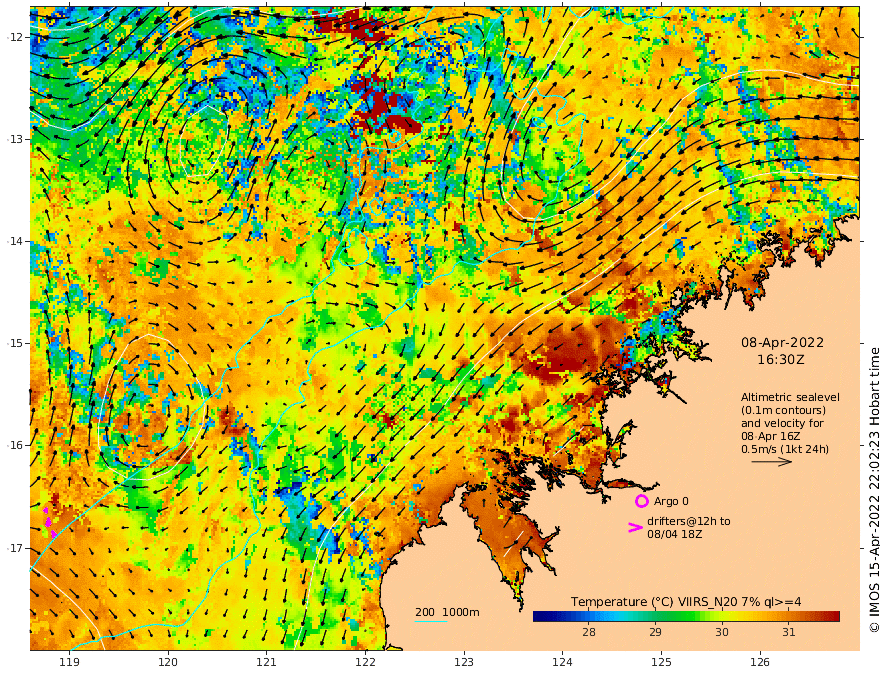Click the IMOS copyright timestamp text
The width and height of the screenshot is (880, 680).
(874, 490)
